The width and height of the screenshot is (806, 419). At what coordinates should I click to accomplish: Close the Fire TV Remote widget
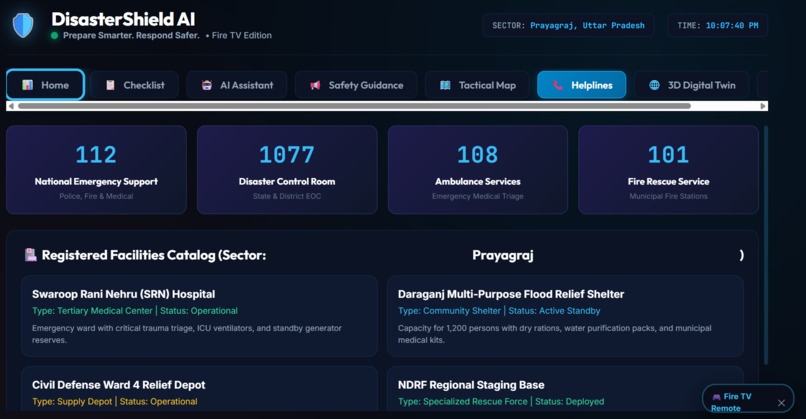coord(781,403)
